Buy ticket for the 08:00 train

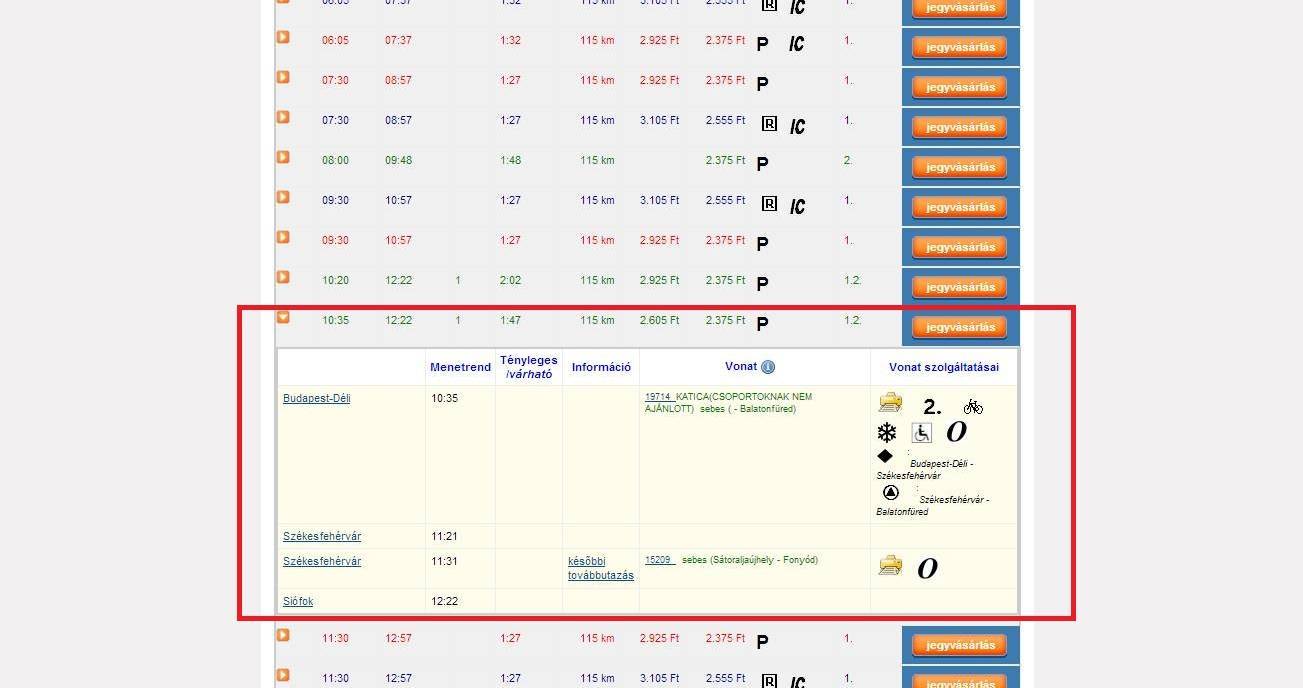click(x=960, y=167)
